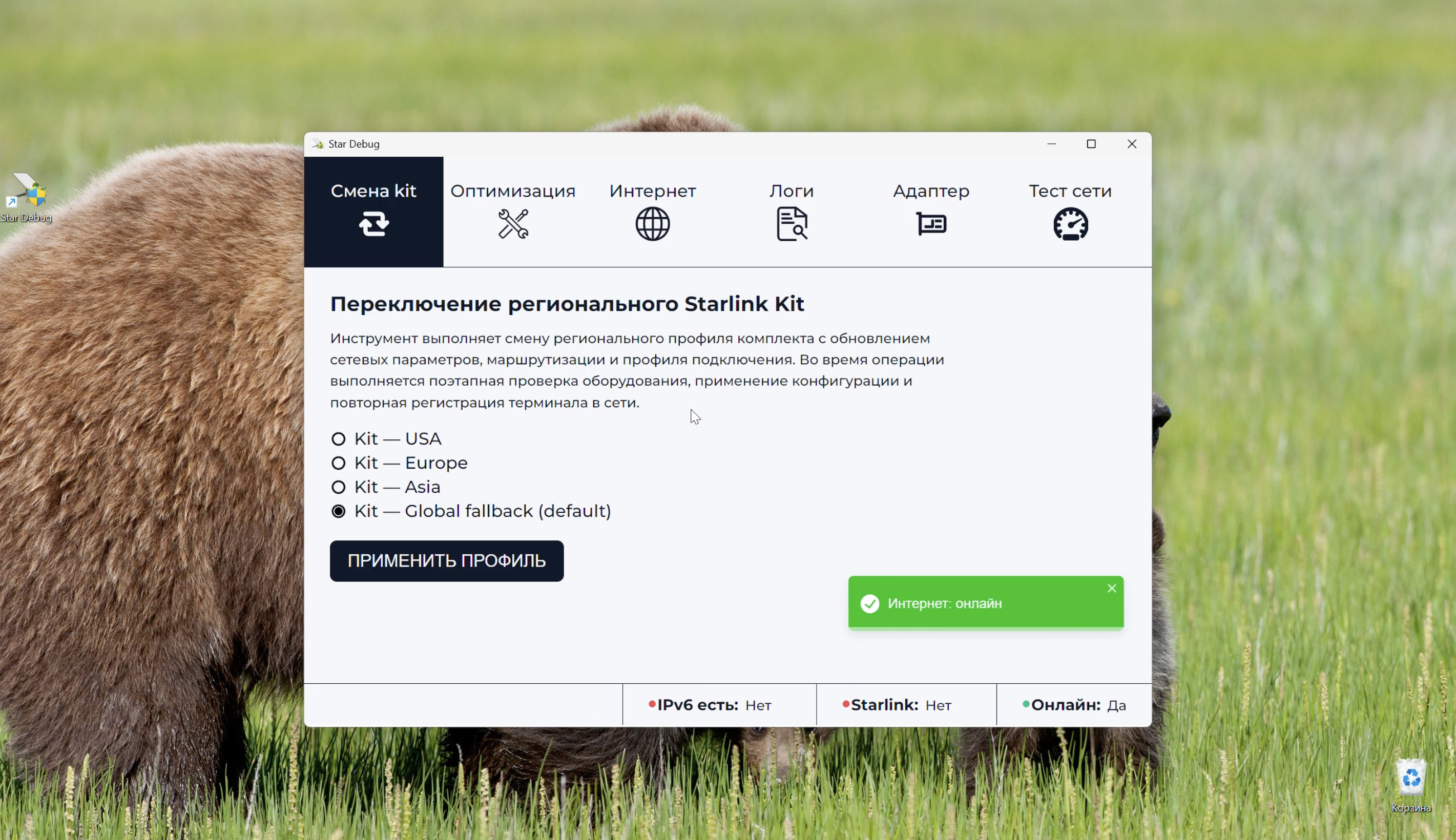Image resolution: width=1456 pixels, height=840 pixels.
Task: Click the speedometer icon for Тест сети
Action: [1071, 224]
